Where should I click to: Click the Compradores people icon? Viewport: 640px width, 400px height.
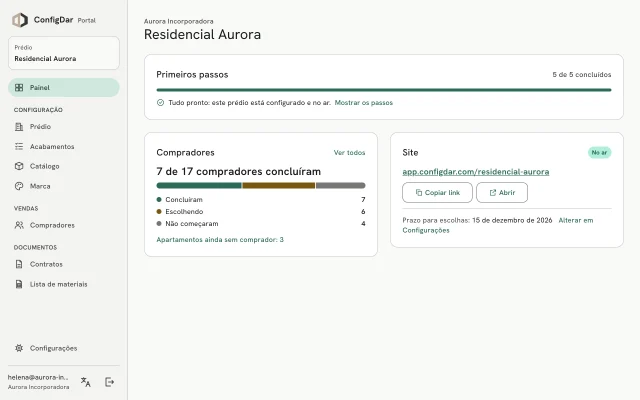point(19,225)
